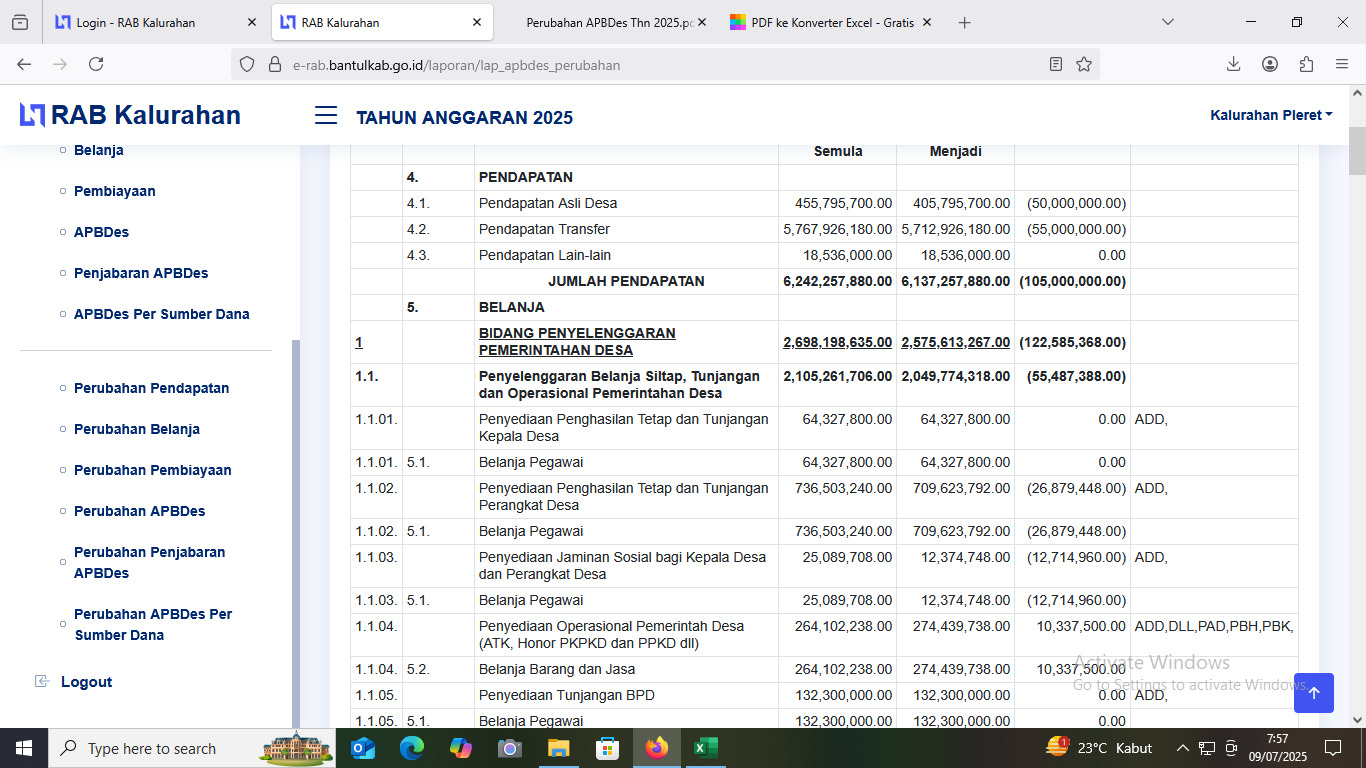
Task: Open the Camera app from taskbar
Action: 510,748
